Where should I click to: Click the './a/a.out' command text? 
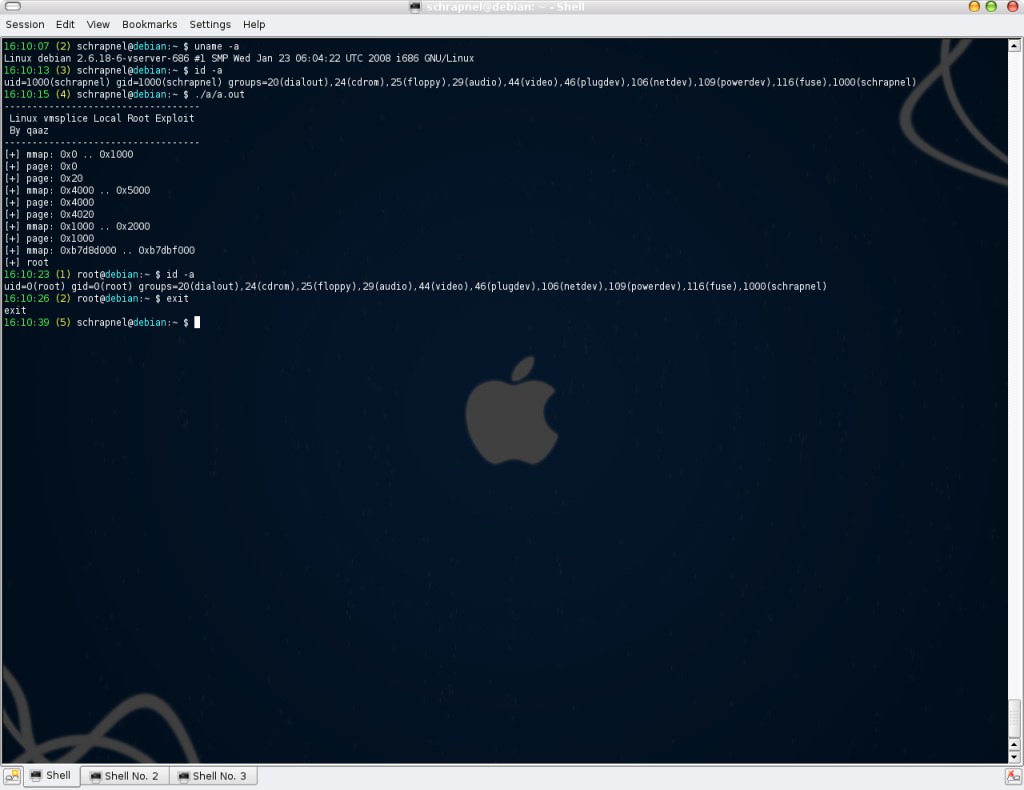219,94
